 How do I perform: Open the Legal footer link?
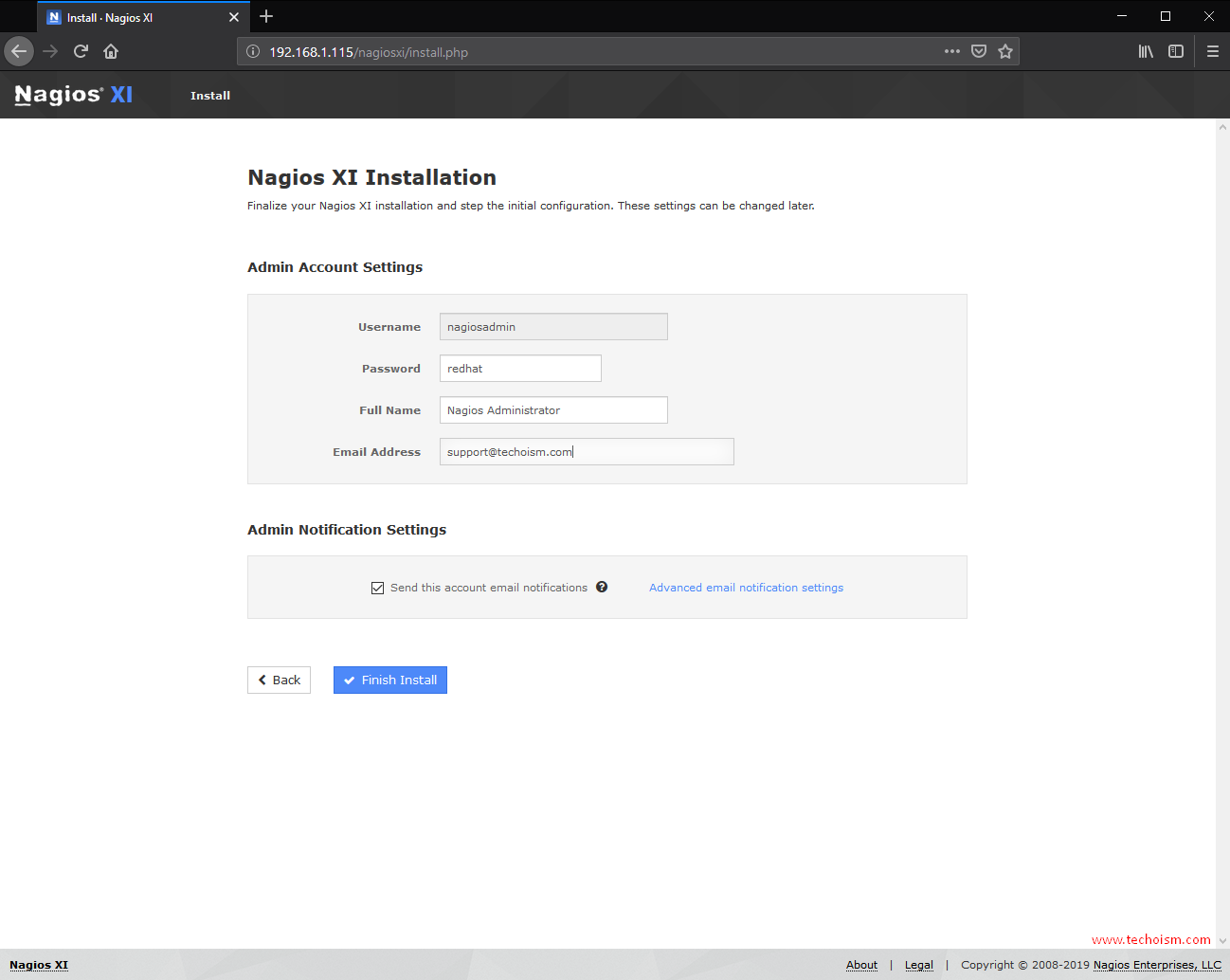point(919,965)
